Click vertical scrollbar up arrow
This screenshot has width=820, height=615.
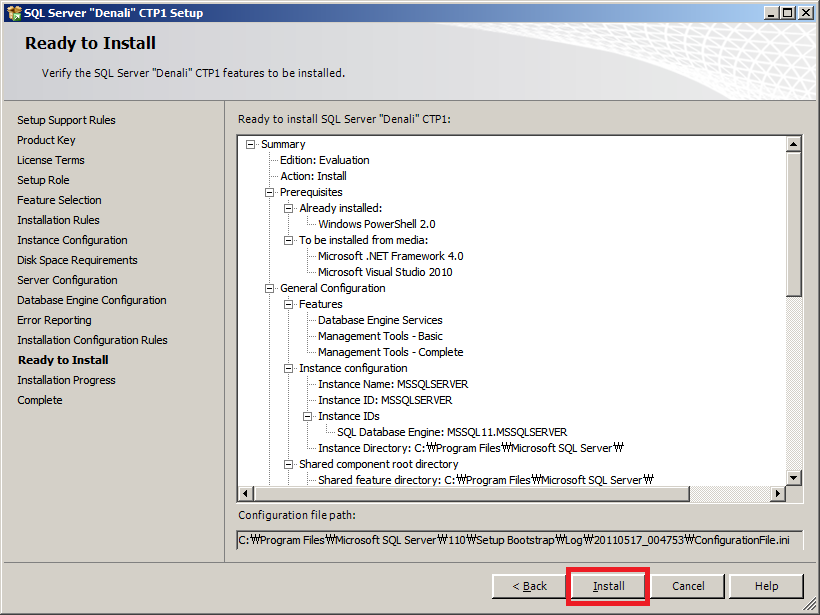pos(794,144)
